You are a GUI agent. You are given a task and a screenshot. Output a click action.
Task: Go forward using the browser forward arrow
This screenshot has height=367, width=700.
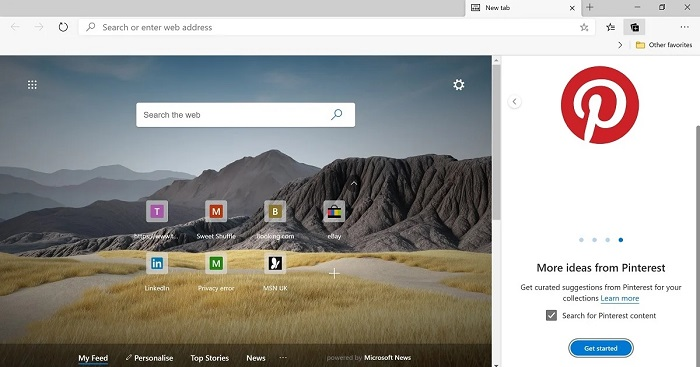[x=39, y=27]
